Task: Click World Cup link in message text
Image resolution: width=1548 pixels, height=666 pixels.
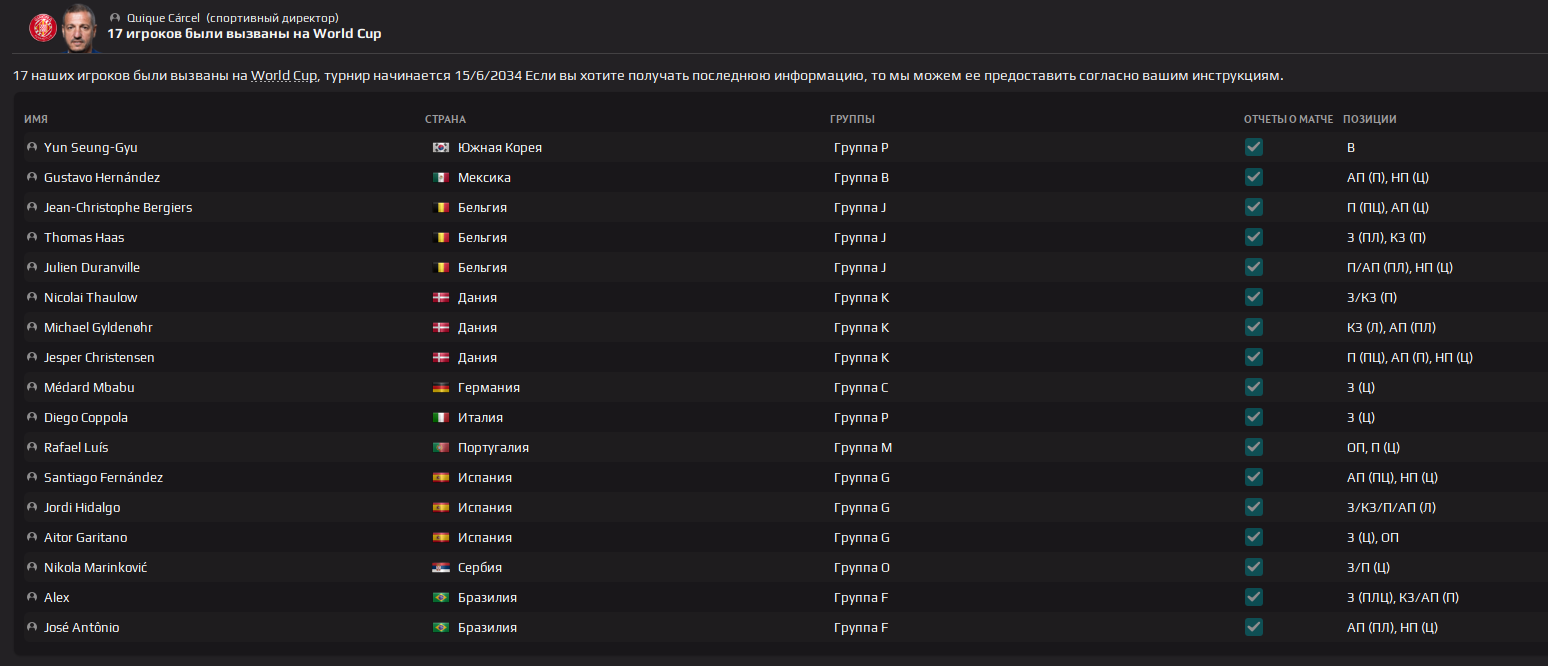Action: click(284, 76)
